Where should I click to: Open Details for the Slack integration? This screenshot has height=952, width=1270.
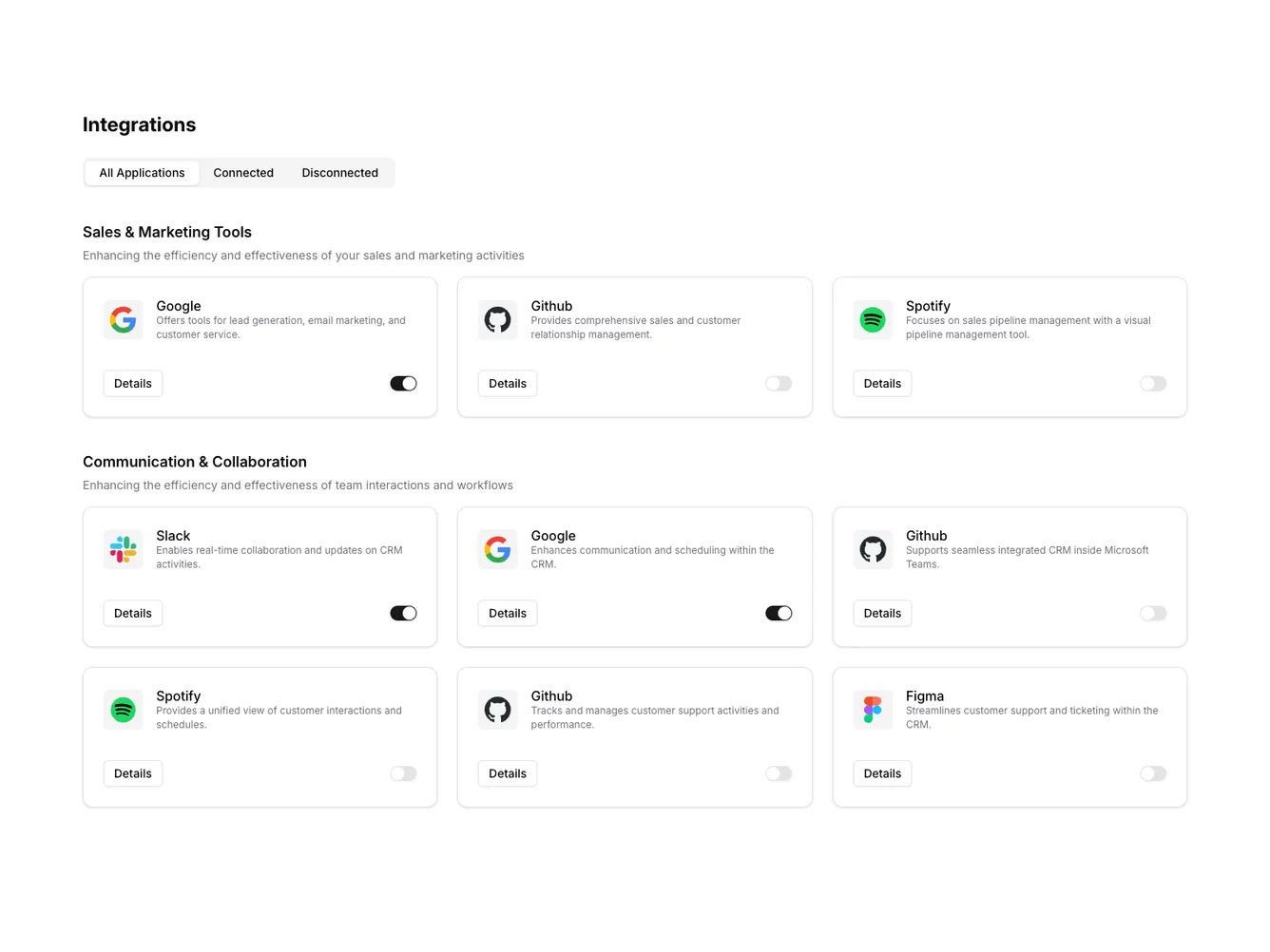coord(132,613)
